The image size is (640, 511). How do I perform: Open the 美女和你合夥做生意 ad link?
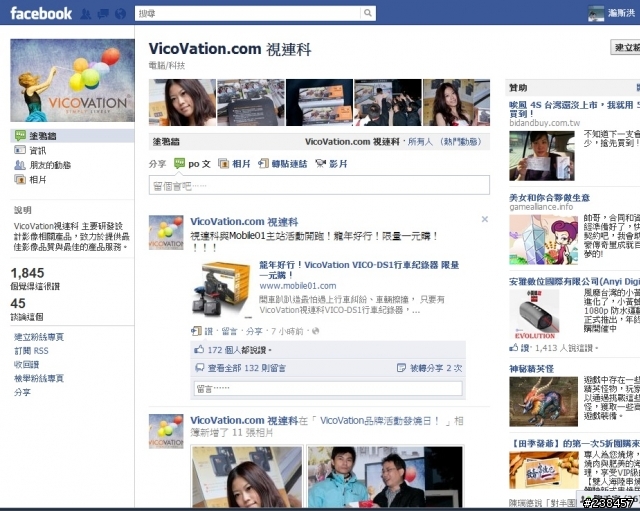click(x=549, y=198)
